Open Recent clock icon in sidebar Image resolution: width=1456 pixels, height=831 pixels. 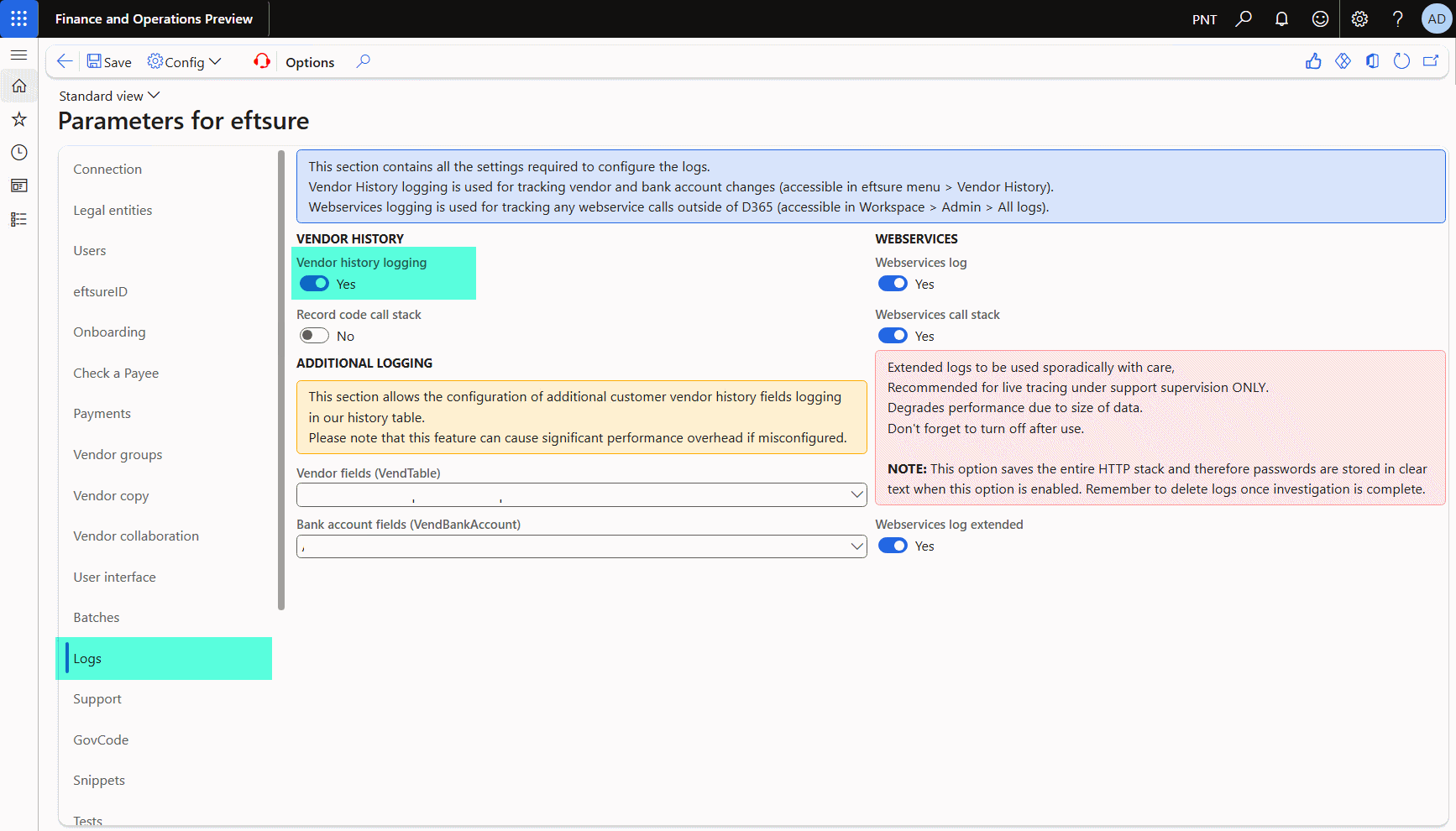pyautogui.click(x=18, y=152)
